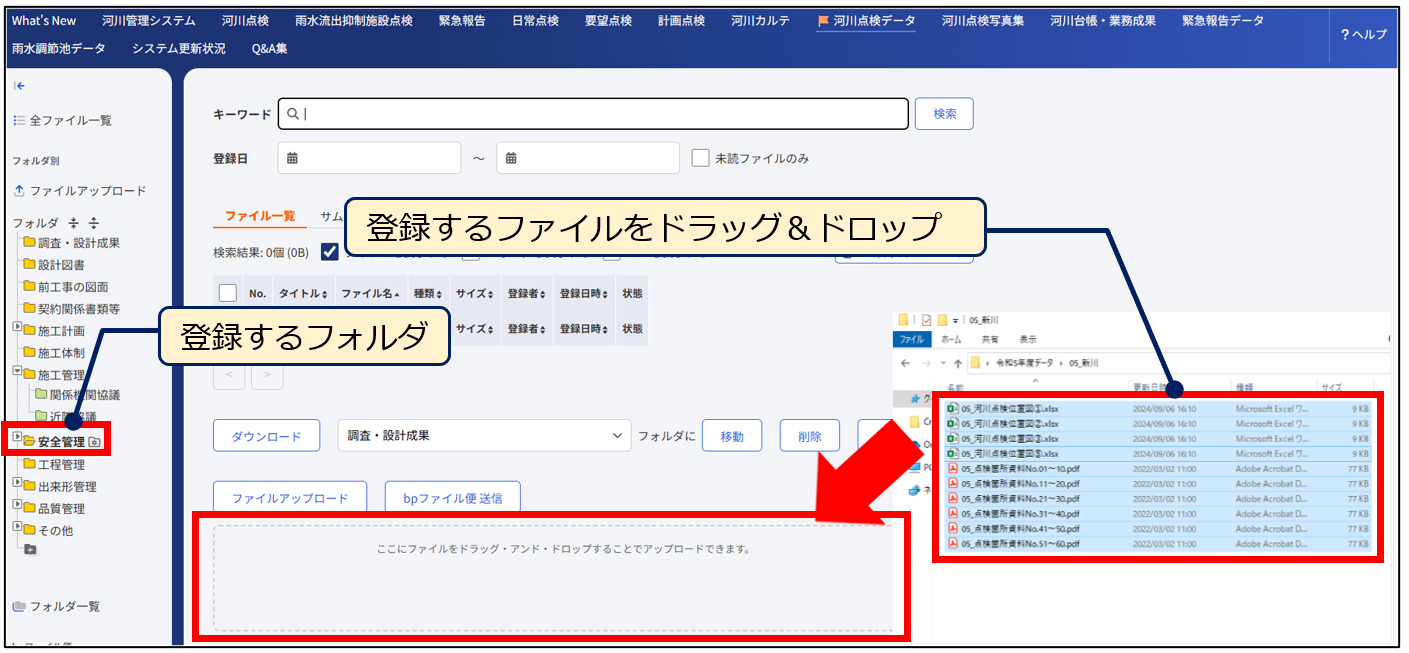
Task: Click the properties checkmark icon in Explorer's title bar
Action: pyautogui.click(x=926, y=320)
